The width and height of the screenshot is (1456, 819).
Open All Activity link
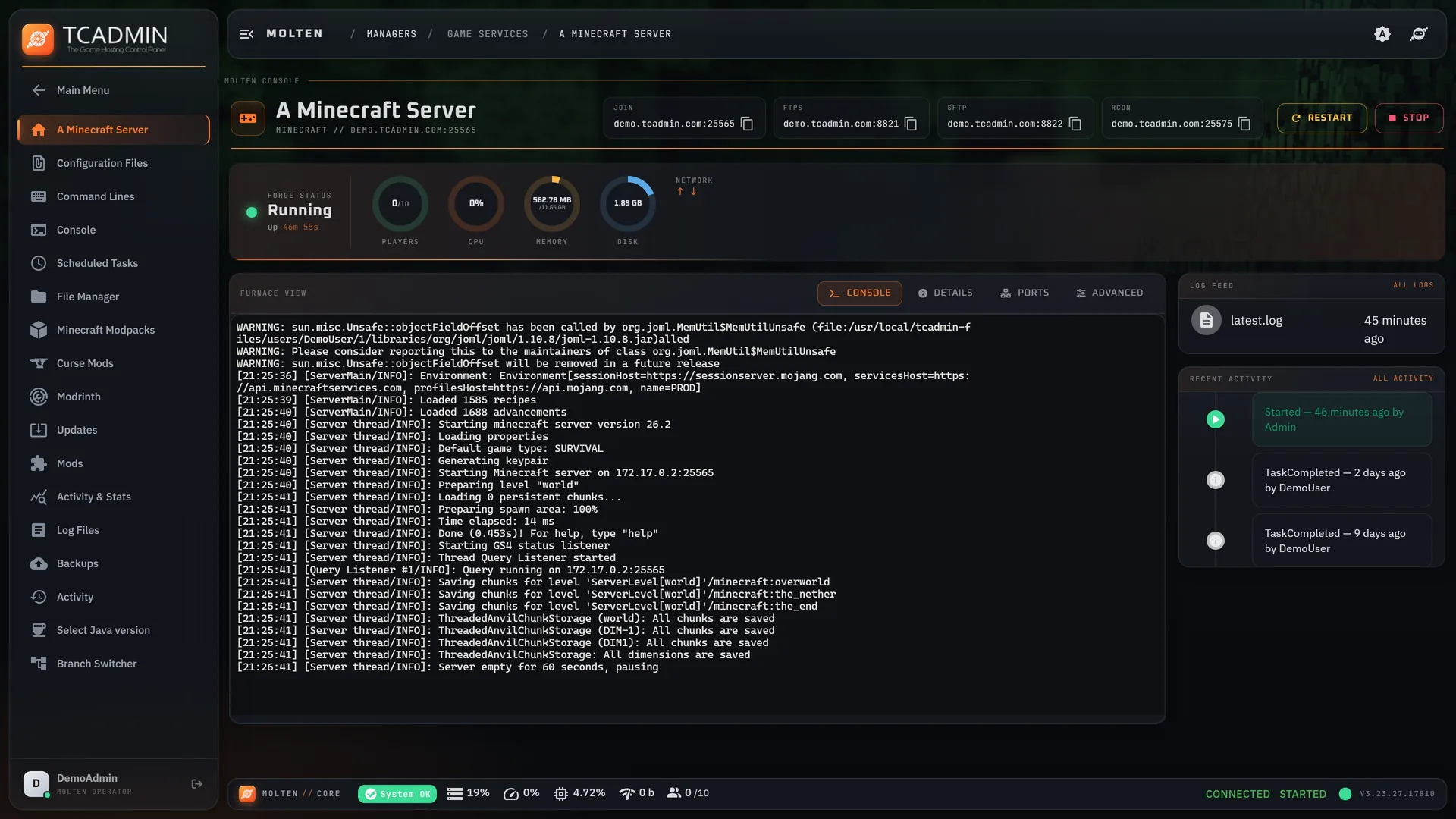click(x=1403, y=379)
